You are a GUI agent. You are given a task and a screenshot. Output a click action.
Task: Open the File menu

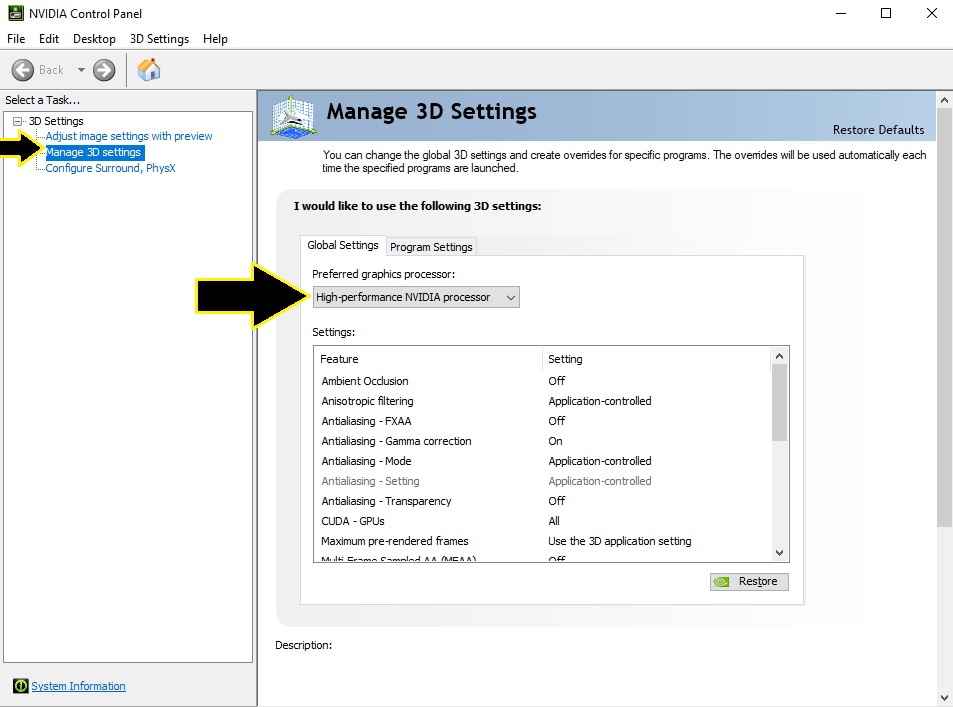(x=16, y=39)
